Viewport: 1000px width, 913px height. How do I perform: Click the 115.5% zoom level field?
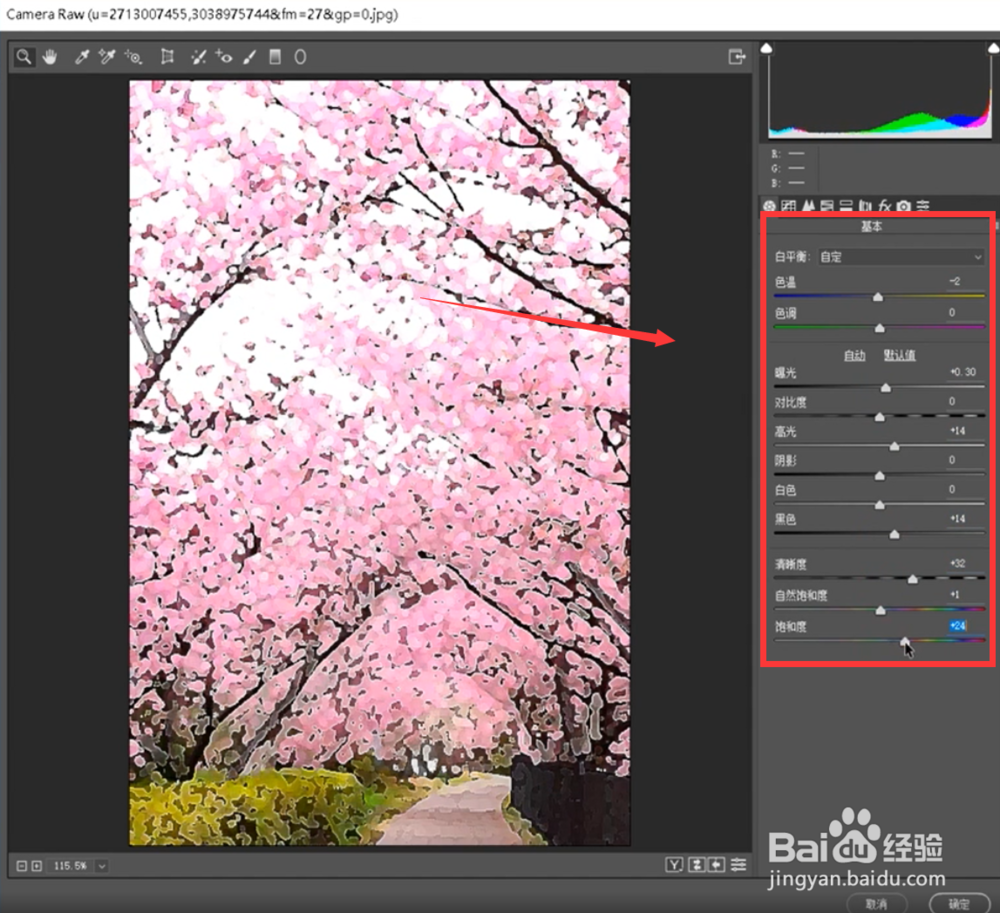pyautogui.click(x=70, y=866)
